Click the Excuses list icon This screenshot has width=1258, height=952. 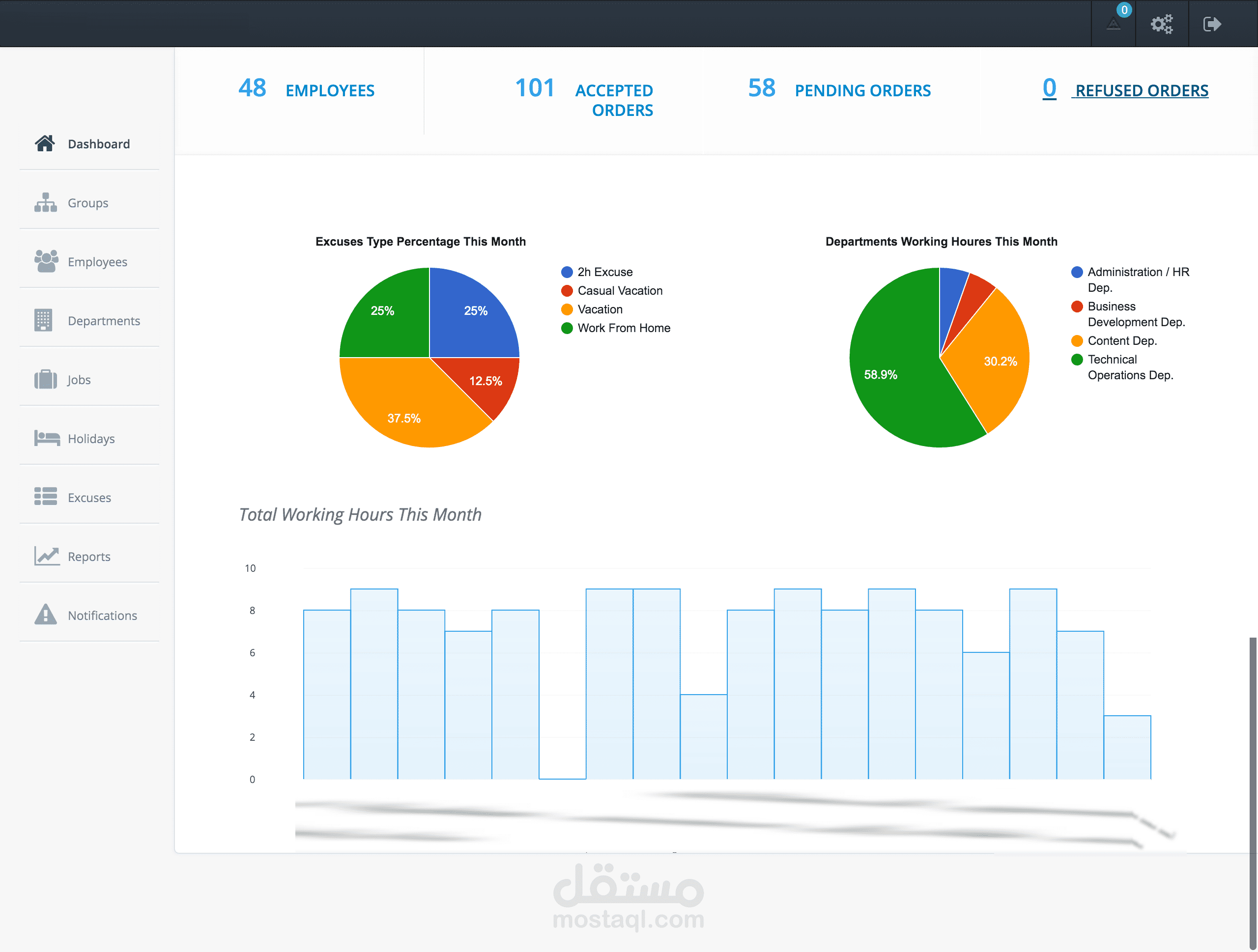(x=46, y=497)
